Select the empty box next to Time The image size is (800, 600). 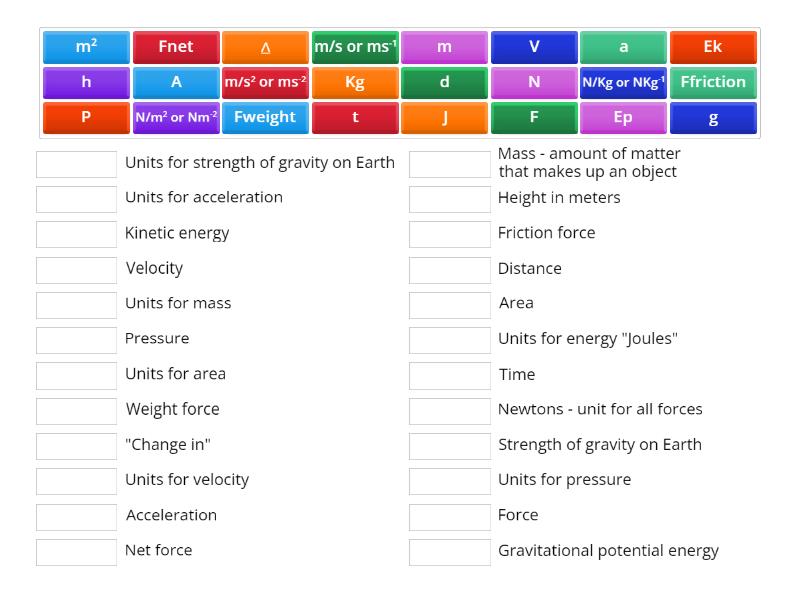click(x=449, y=375)
